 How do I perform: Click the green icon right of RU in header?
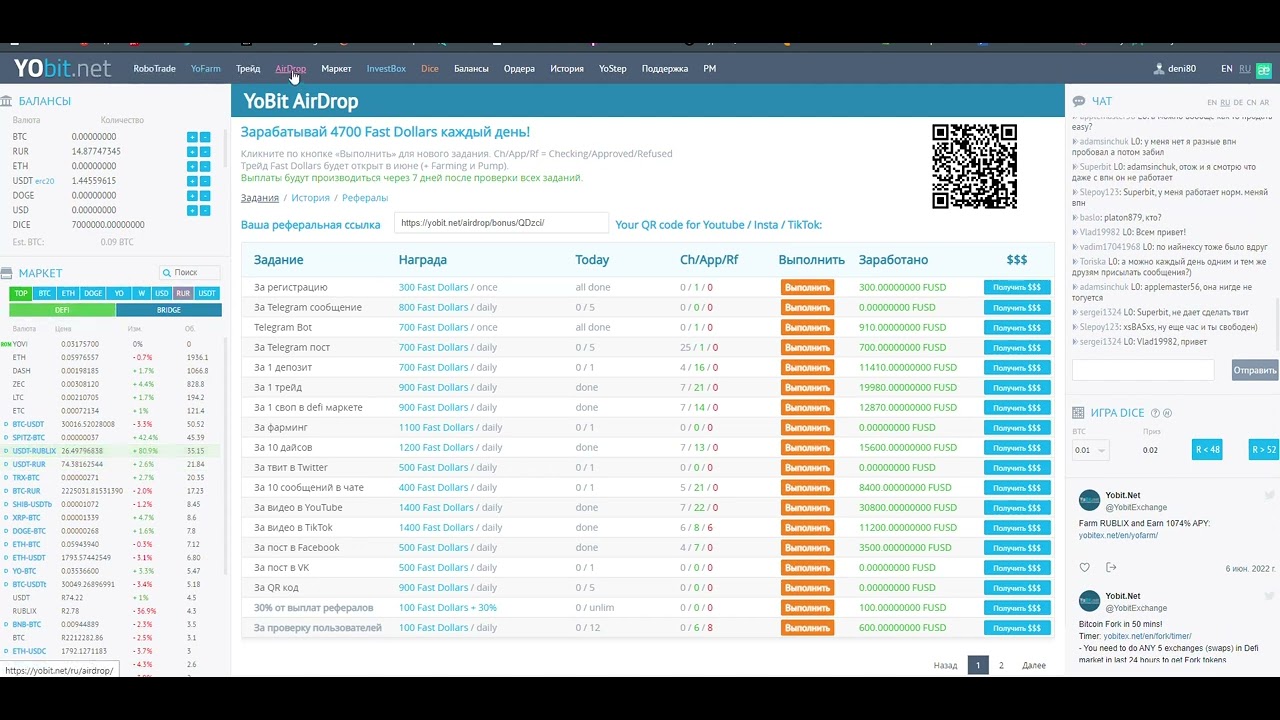tap(1264, 70)
